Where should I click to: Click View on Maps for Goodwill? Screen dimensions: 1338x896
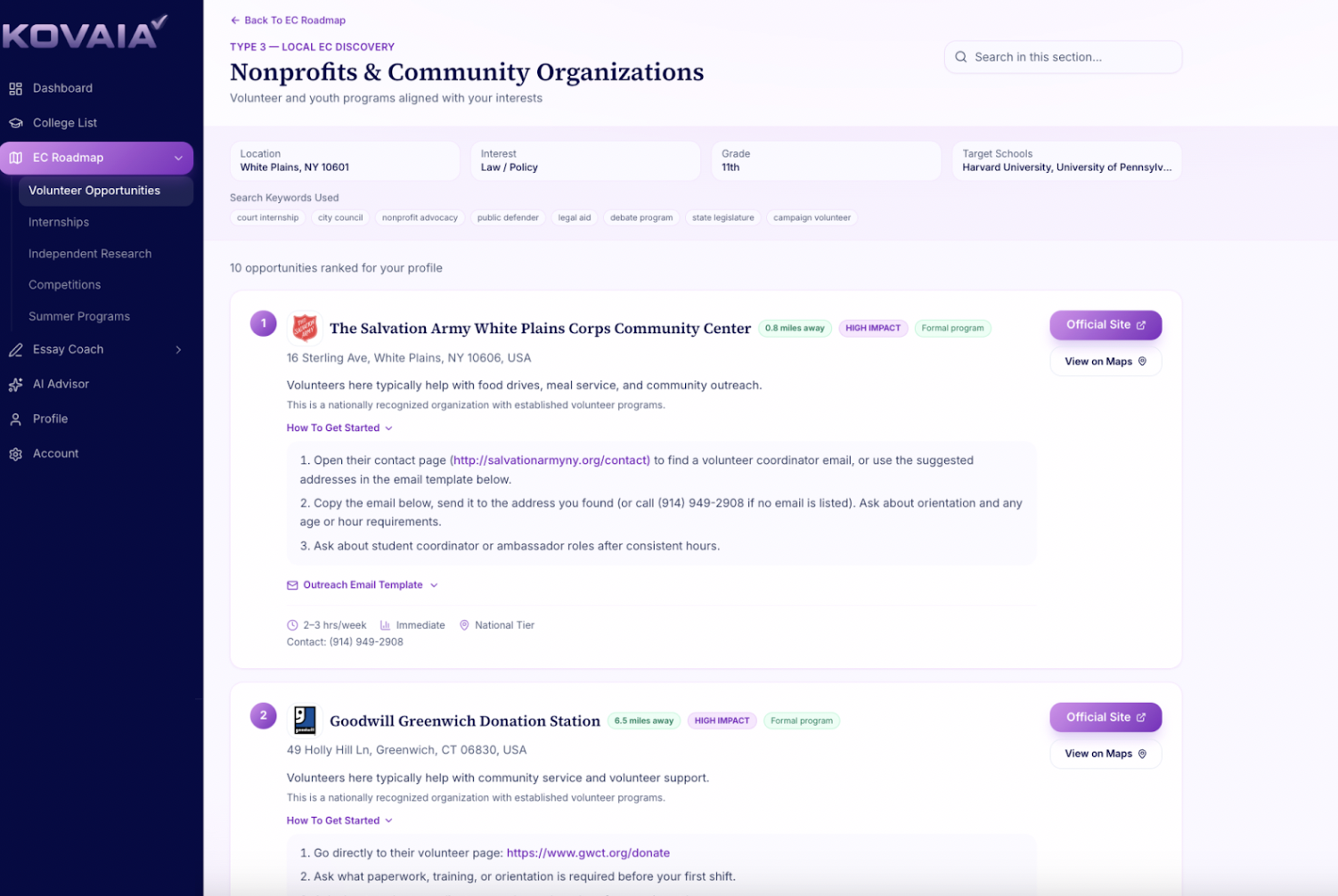pos(1105,753)
